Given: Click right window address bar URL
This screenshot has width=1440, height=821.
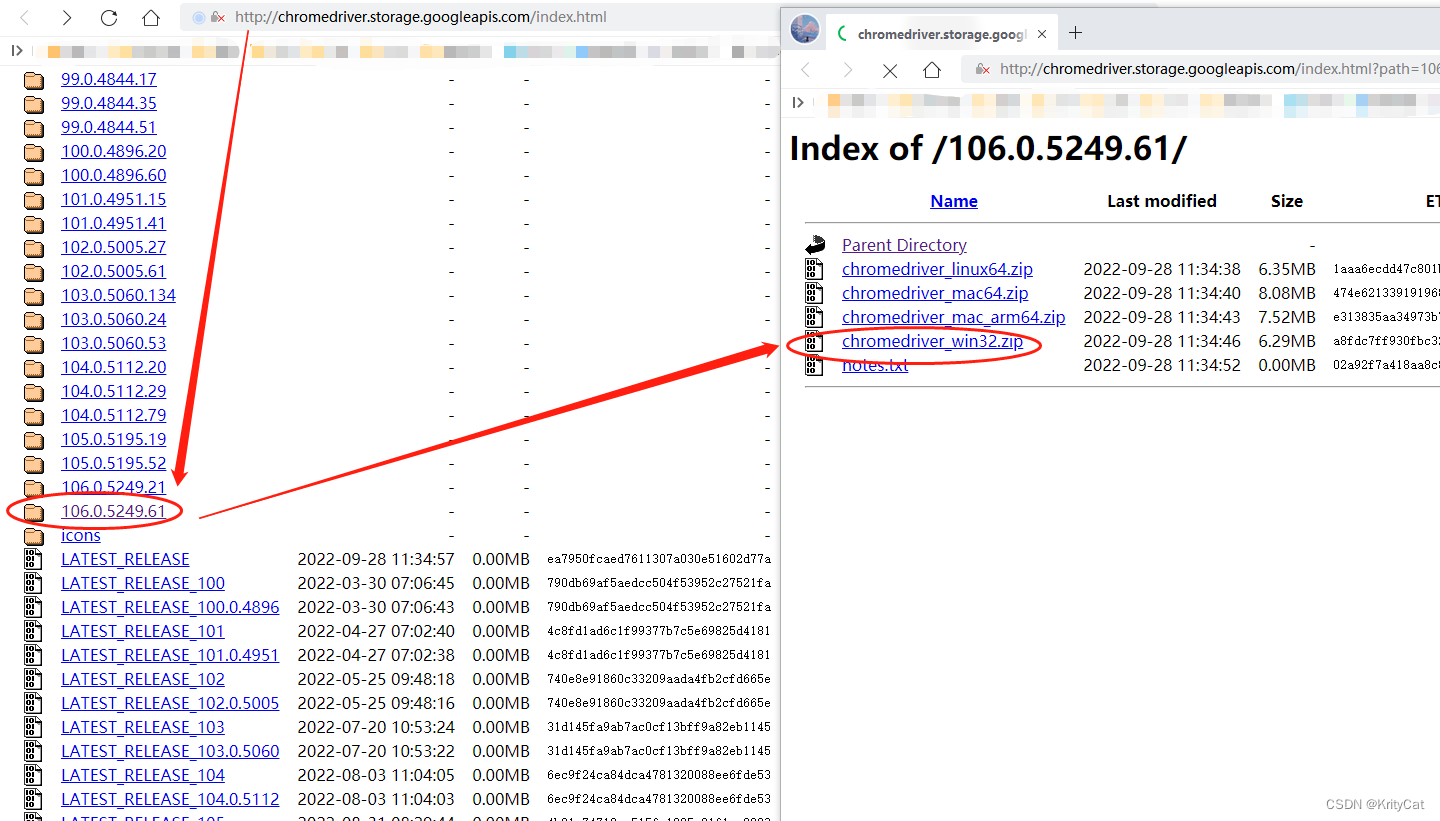Looking at the screenshot, I should coord(1219,69).
